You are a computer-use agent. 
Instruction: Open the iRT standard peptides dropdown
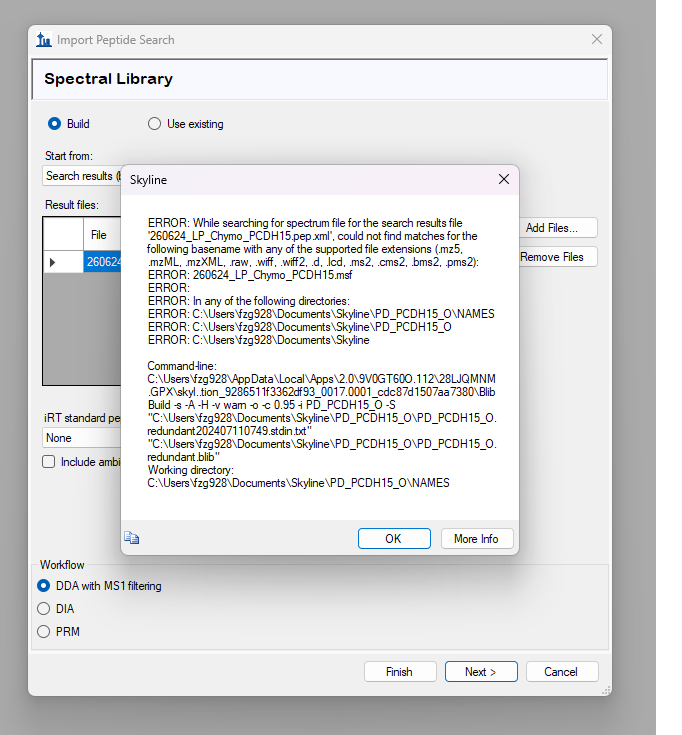pos(82,438)
